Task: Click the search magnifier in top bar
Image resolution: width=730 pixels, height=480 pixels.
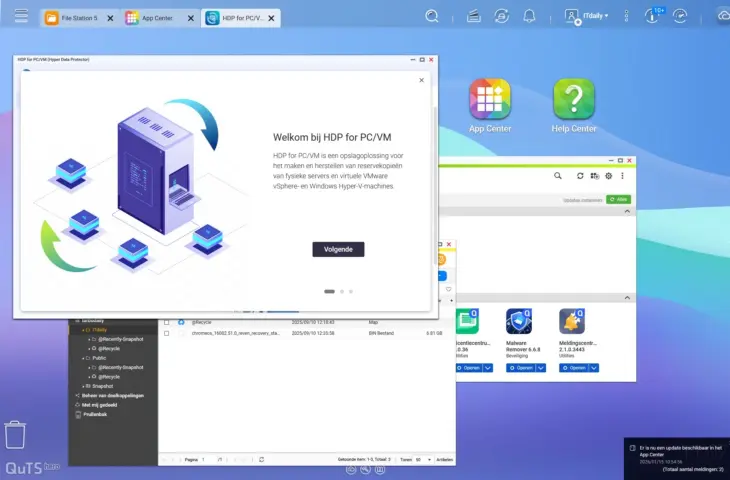Action: coord(432,16)
